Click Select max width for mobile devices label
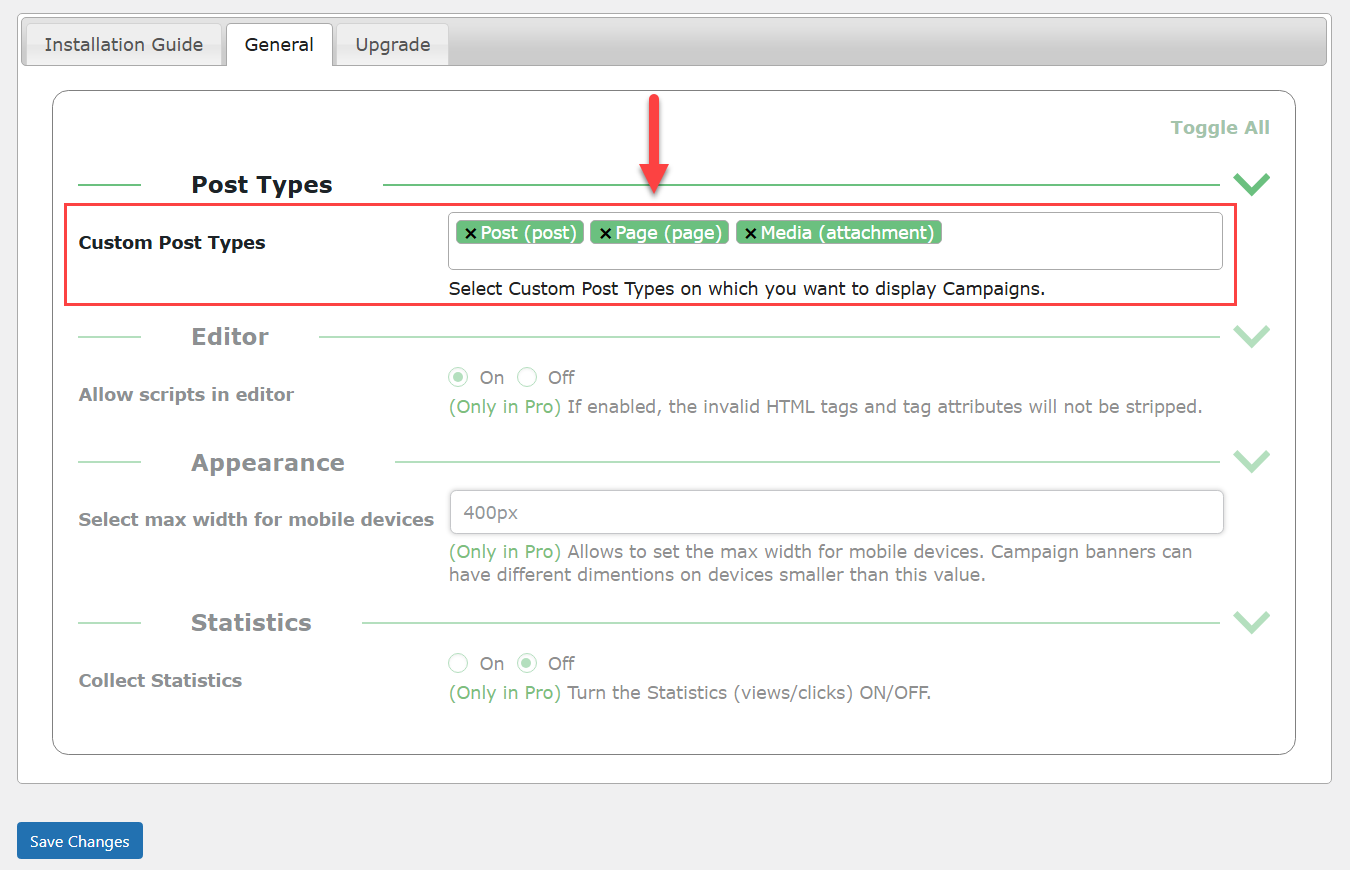 (256, 520)
